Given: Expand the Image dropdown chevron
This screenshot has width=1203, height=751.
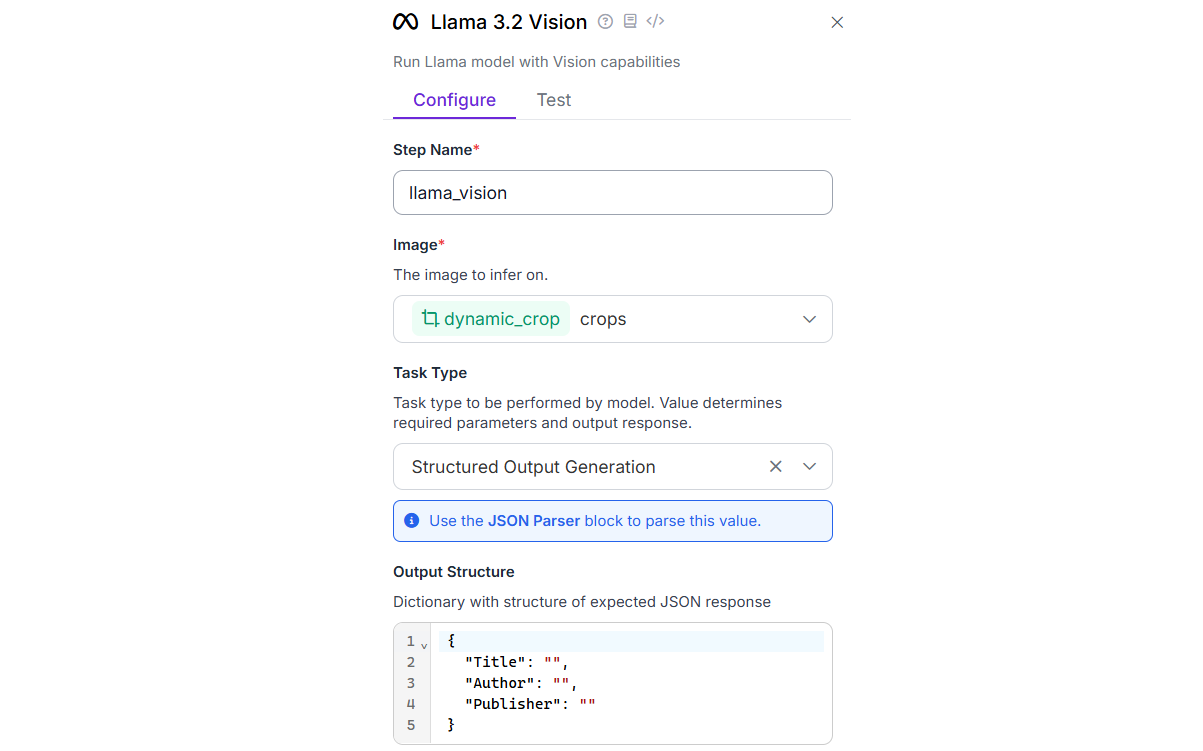Looking at the screenshot, I should click(810, 319).
